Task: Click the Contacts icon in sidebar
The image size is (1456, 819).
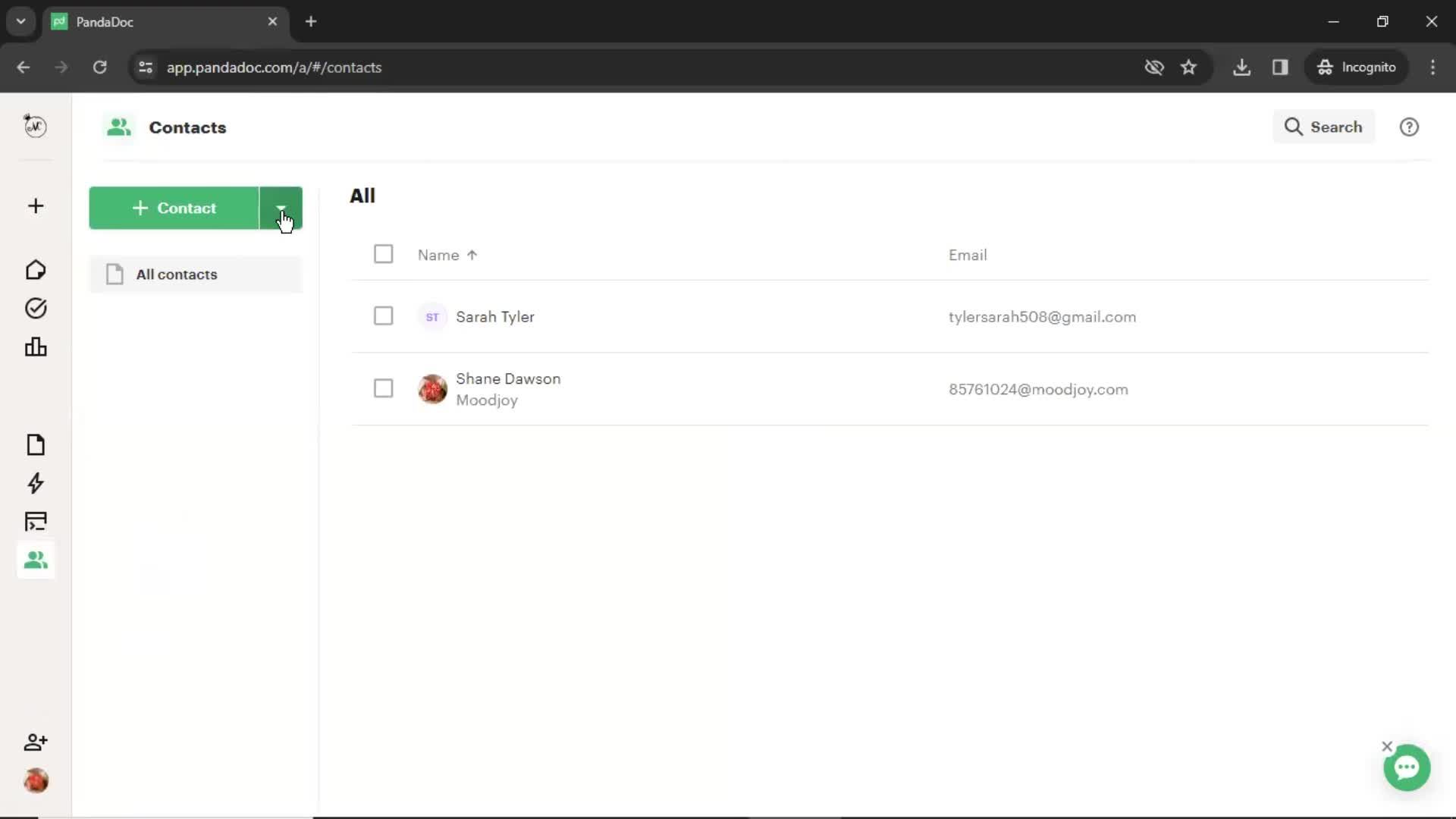Action: (36, 559)
